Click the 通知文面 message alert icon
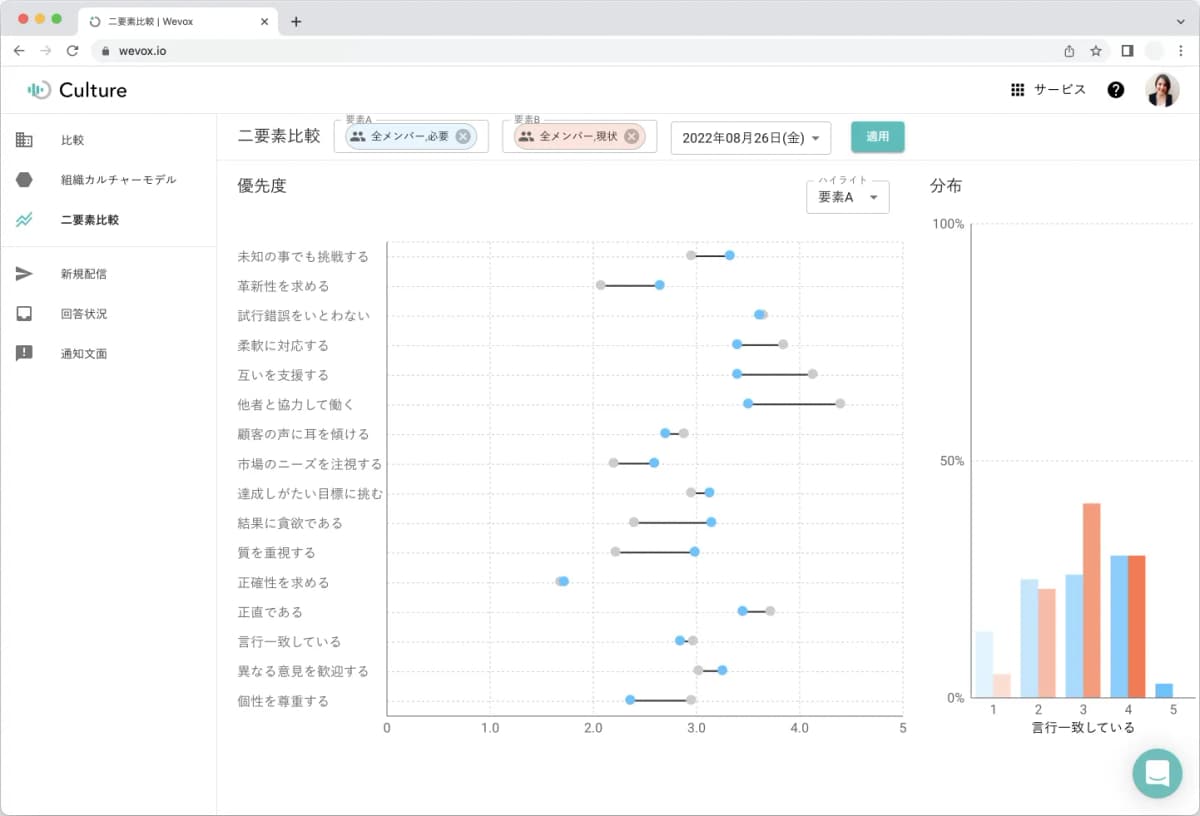Viewport: 1200px width, 816px height. [x=24, y=353]
